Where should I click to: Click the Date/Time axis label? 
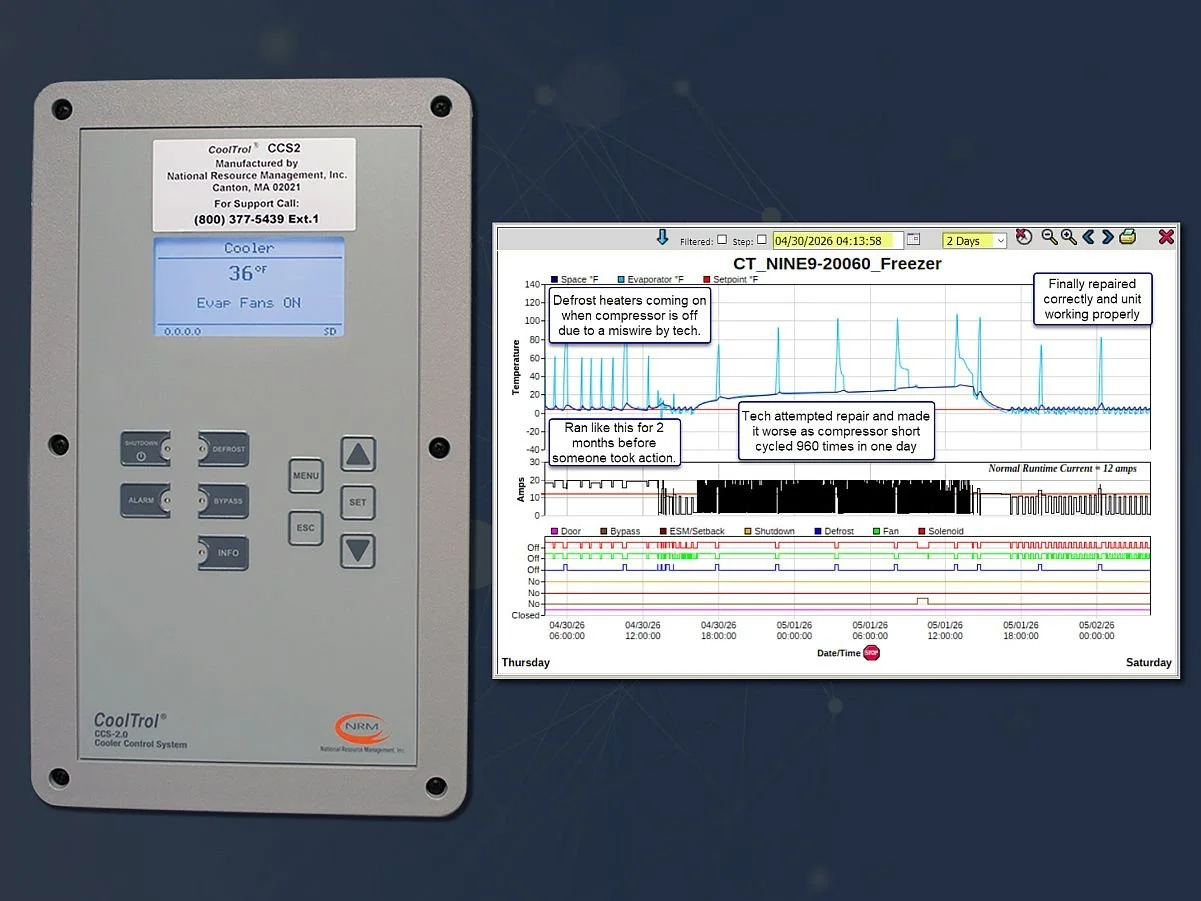838,654
